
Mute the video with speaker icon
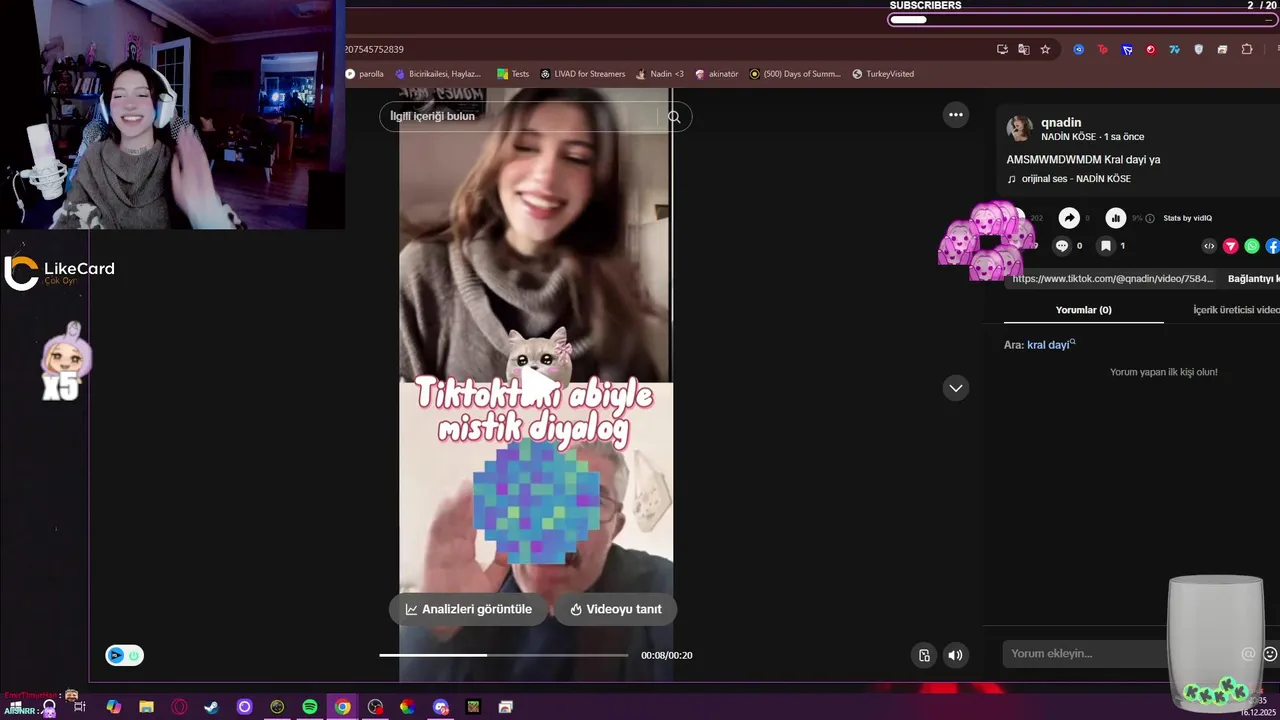pyautogui.click(x=955, y=655)
